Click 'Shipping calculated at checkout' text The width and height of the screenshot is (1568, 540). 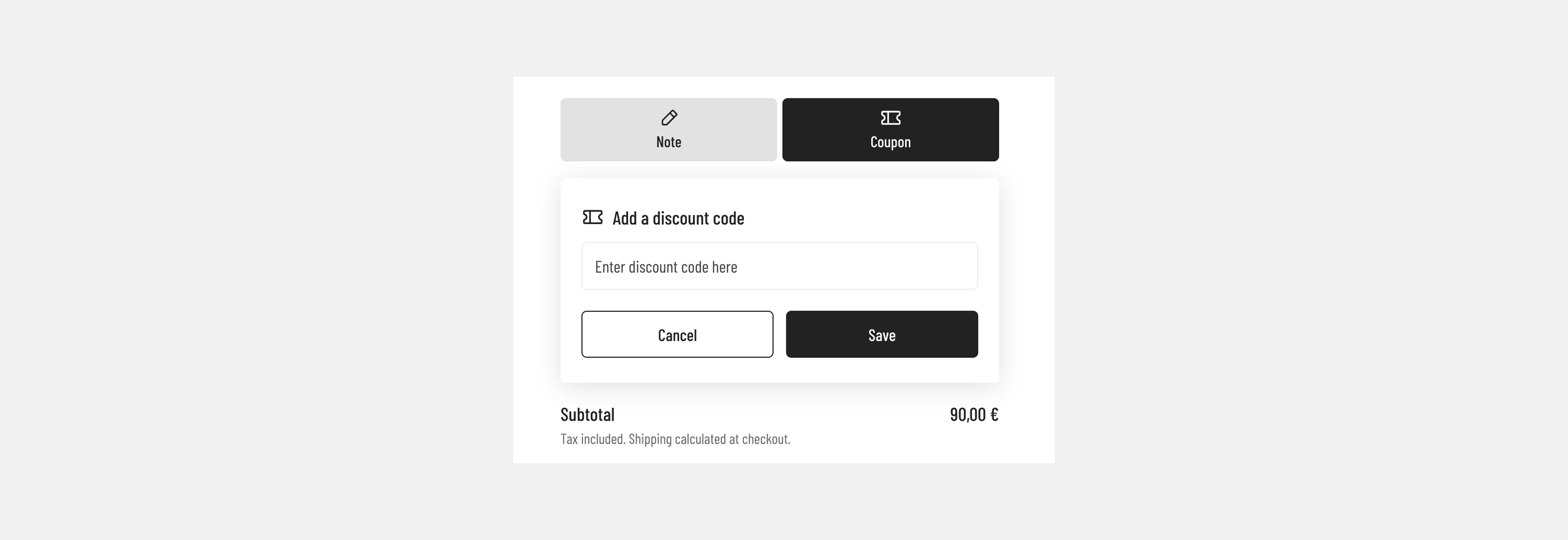point(709,439)
